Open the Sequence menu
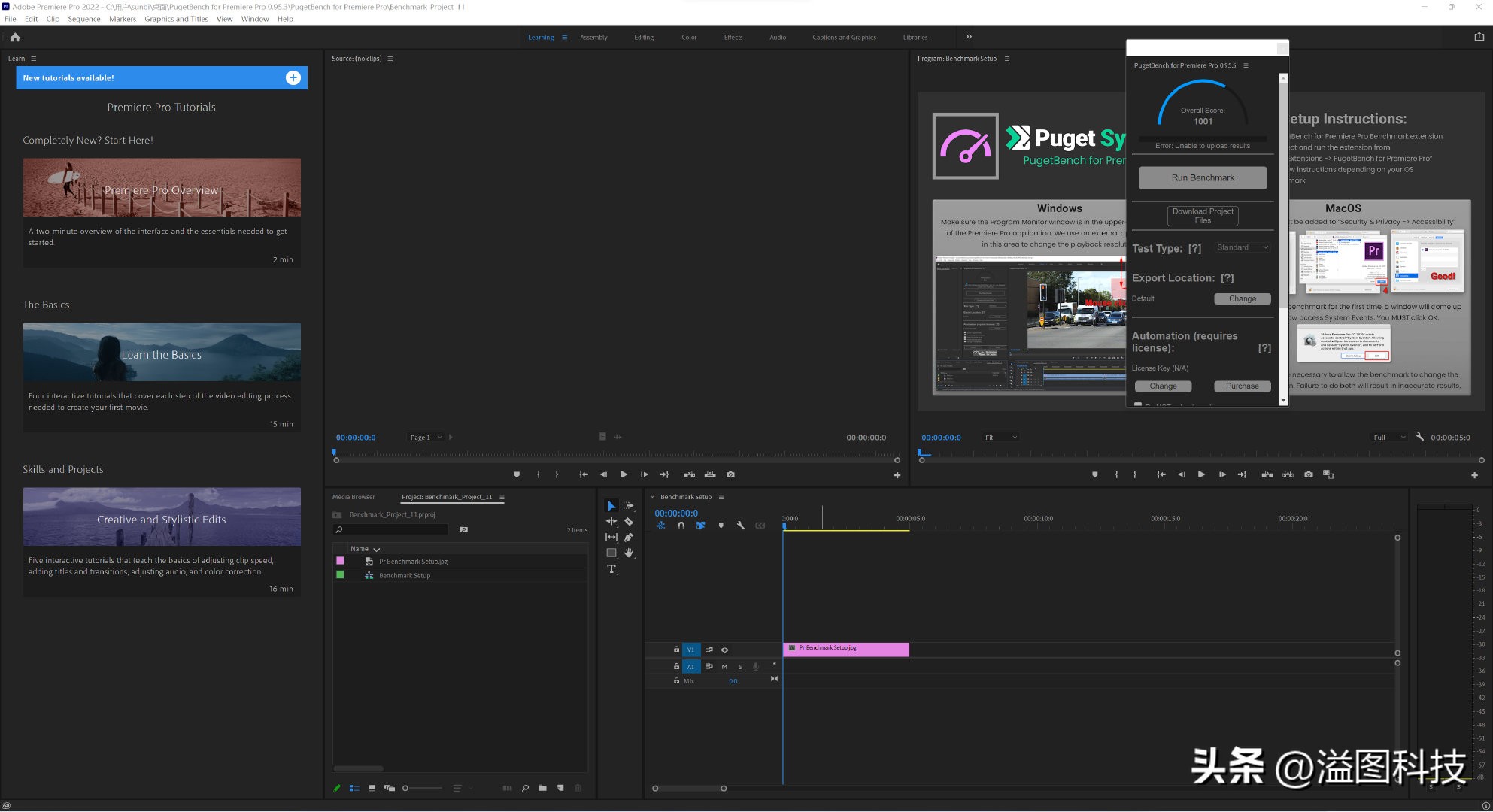Image resolution: width=1493 pixels, height=812 pixels. (83, 19)
